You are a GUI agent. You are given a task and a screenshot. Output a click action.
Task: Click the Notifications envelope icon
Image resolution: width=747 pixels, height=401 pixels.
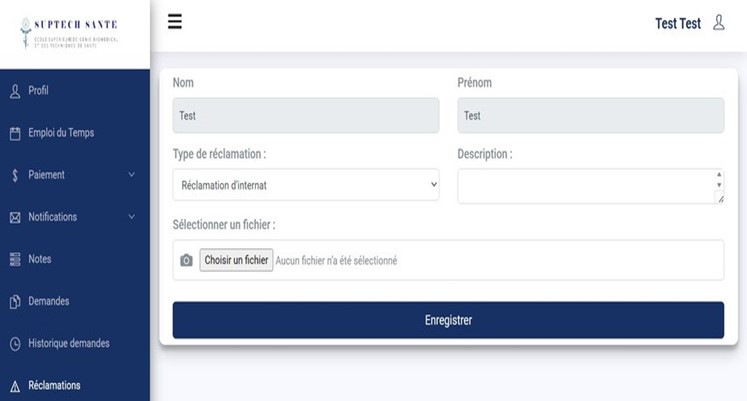[x=15, y=217]
